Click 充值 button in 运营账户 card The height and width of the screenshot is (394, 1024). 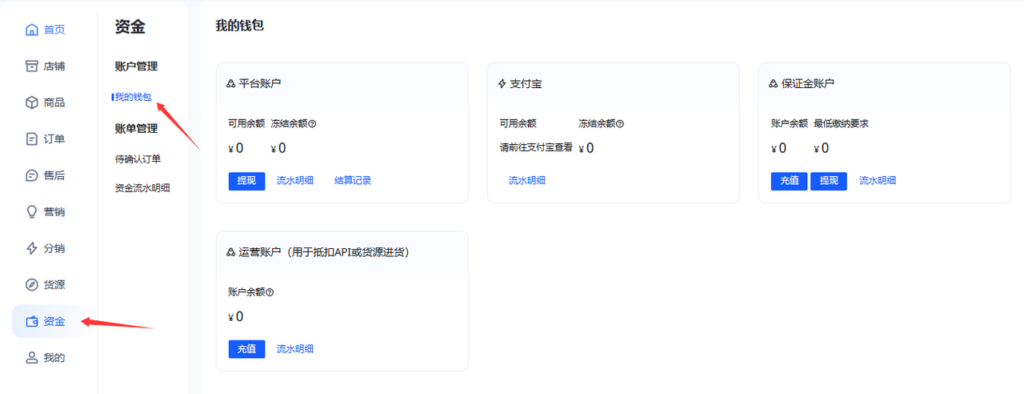tap(247, 350)
